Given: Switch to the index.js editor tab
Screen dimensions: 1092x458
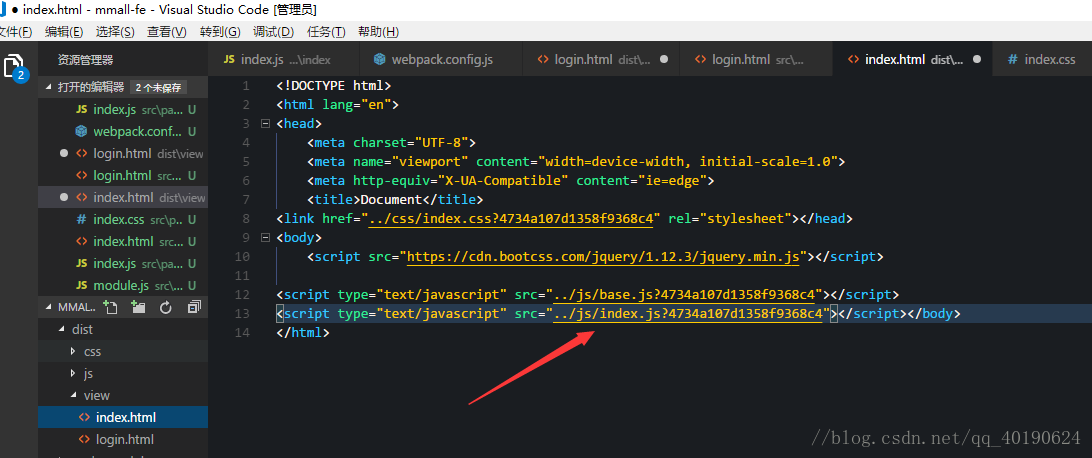Looking at the screenshot, I should pos(283,59).
